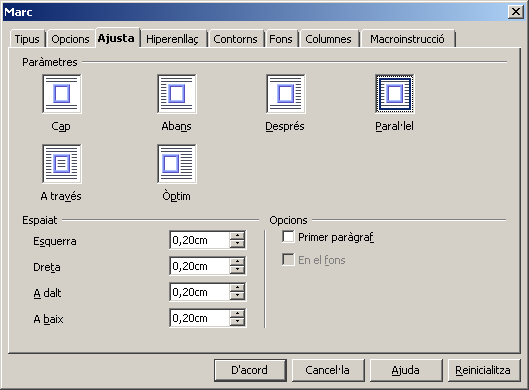Increase A dalt spacing with up arrow

coord(238,288)
